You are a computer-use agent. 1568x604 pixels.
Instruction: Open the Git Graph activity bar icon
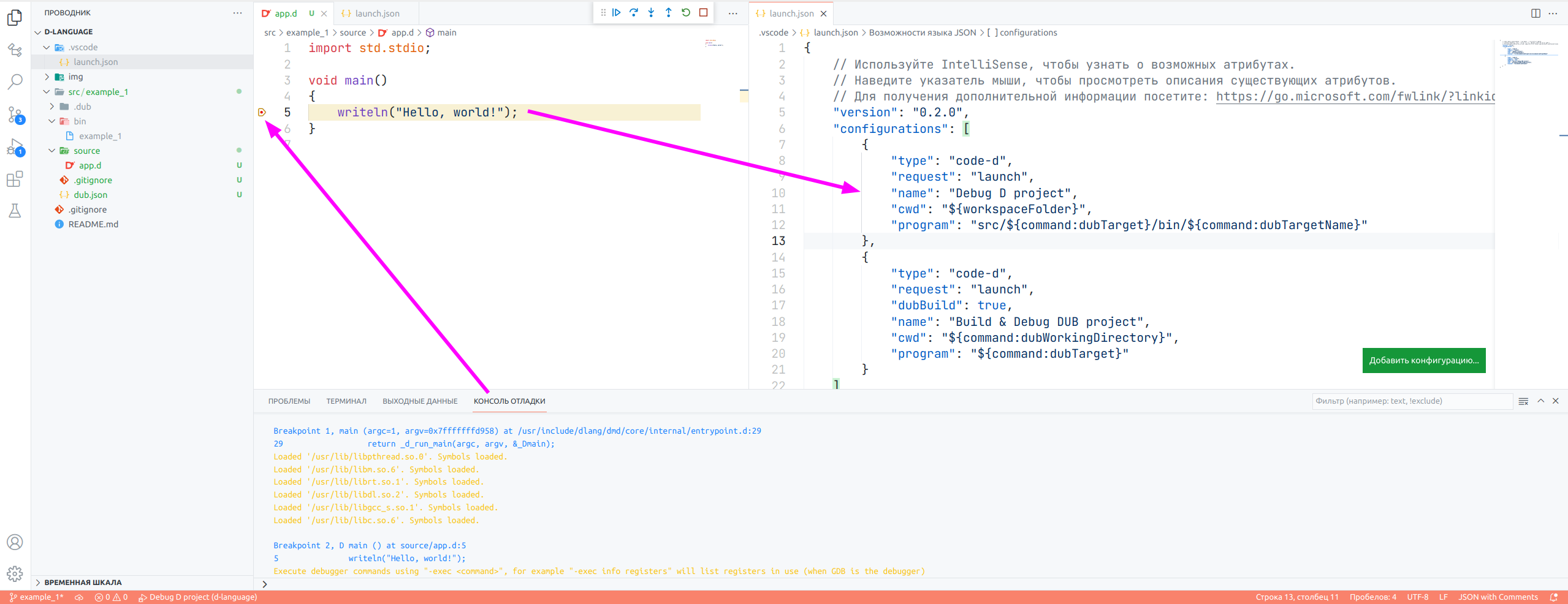[15, 50]
